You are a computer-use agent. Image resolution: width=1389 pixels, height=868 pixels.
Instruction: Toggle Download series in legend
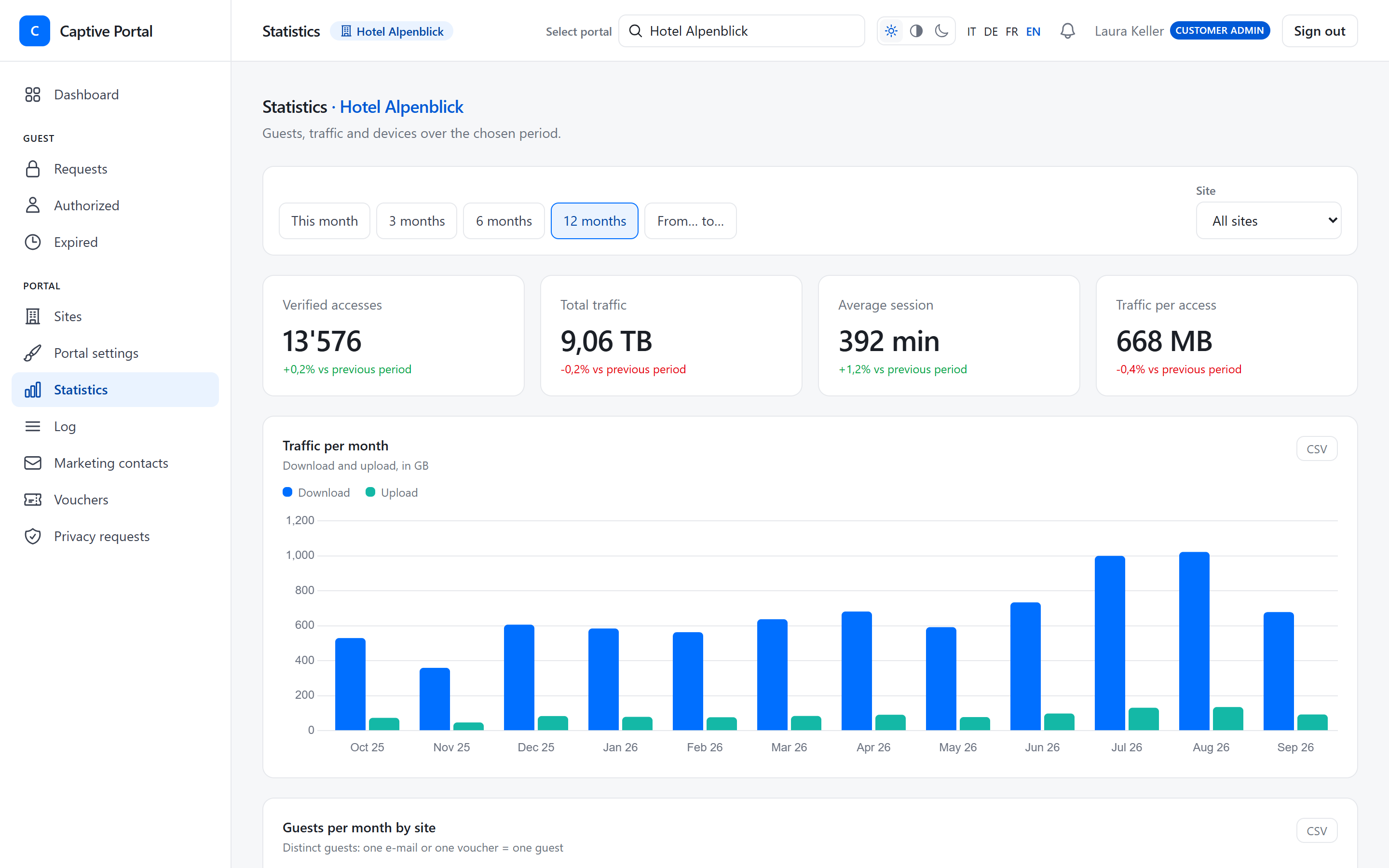tap(316, 492)
